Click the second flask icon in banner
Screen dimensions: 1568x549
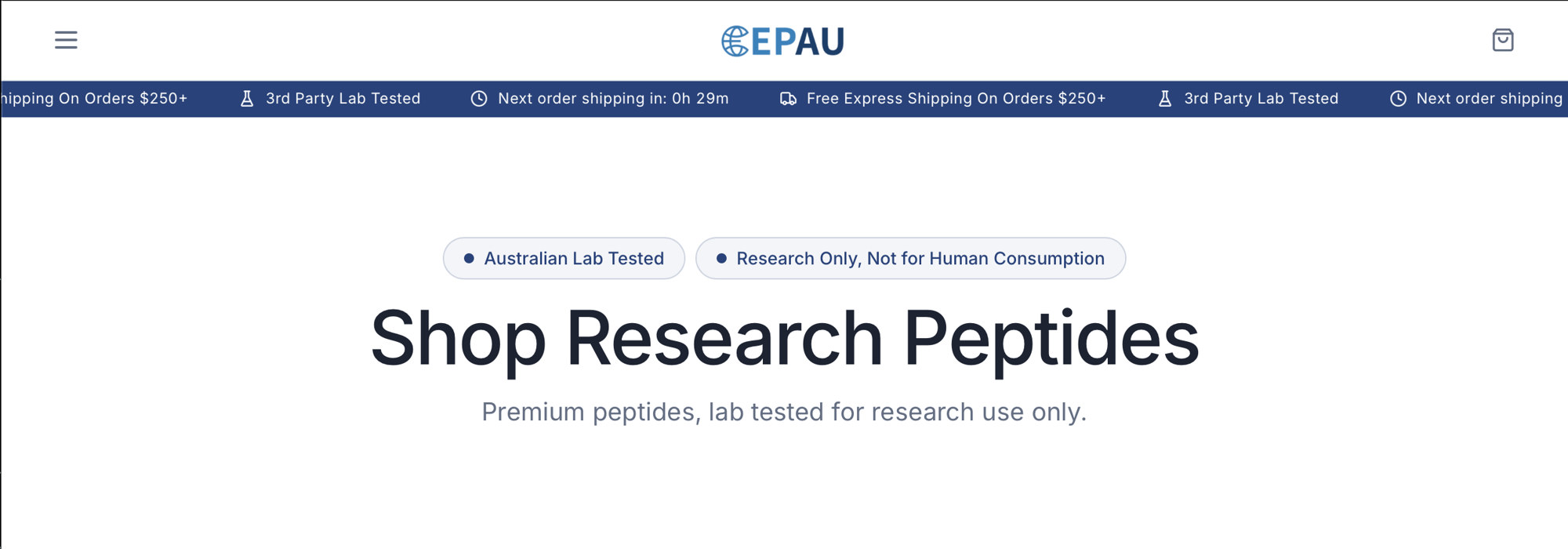pos(1165,99)
